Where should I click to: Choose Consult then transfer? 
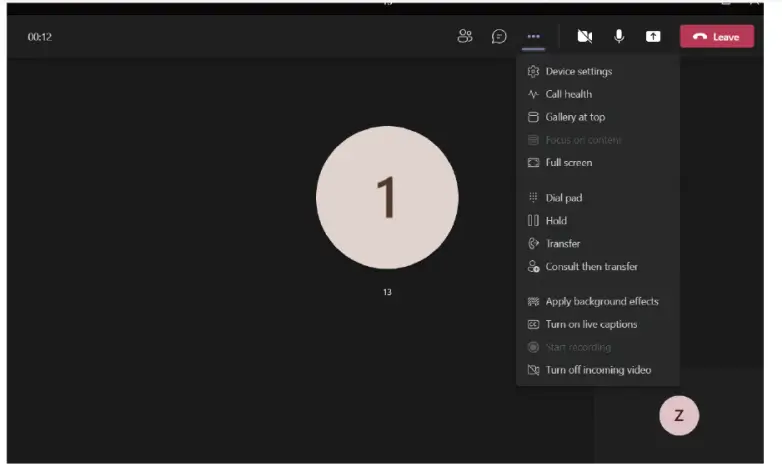(x=597, y=266)
